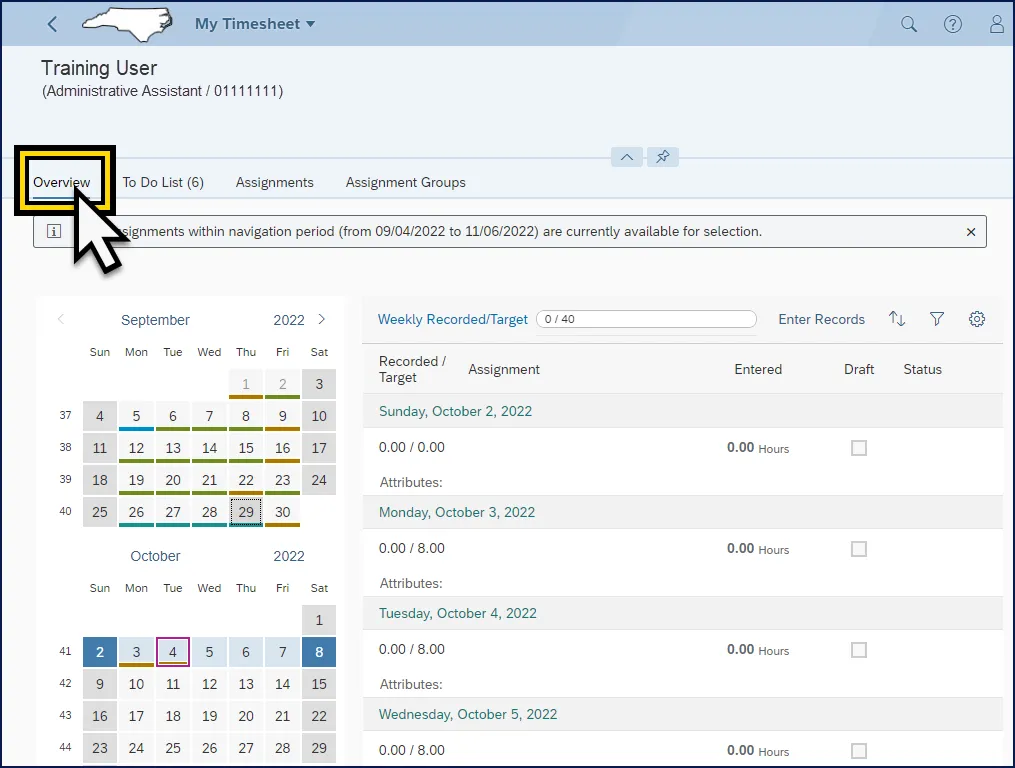Collapse the header with the up chevron
The width and height of the screenshot is (1015, 768).
(x=627, y=157)
